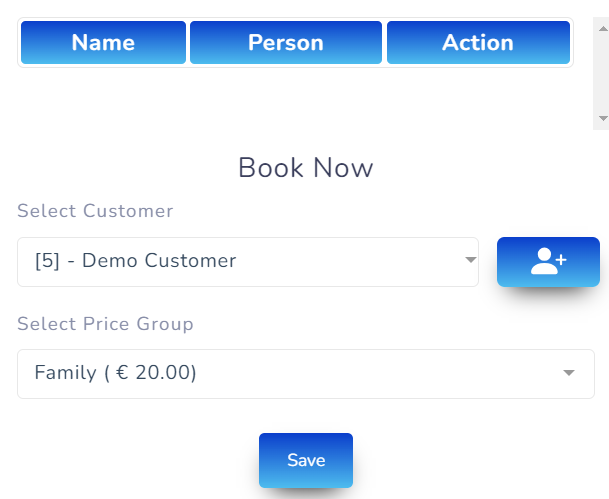Click the scrollbar down arrow

602,118
